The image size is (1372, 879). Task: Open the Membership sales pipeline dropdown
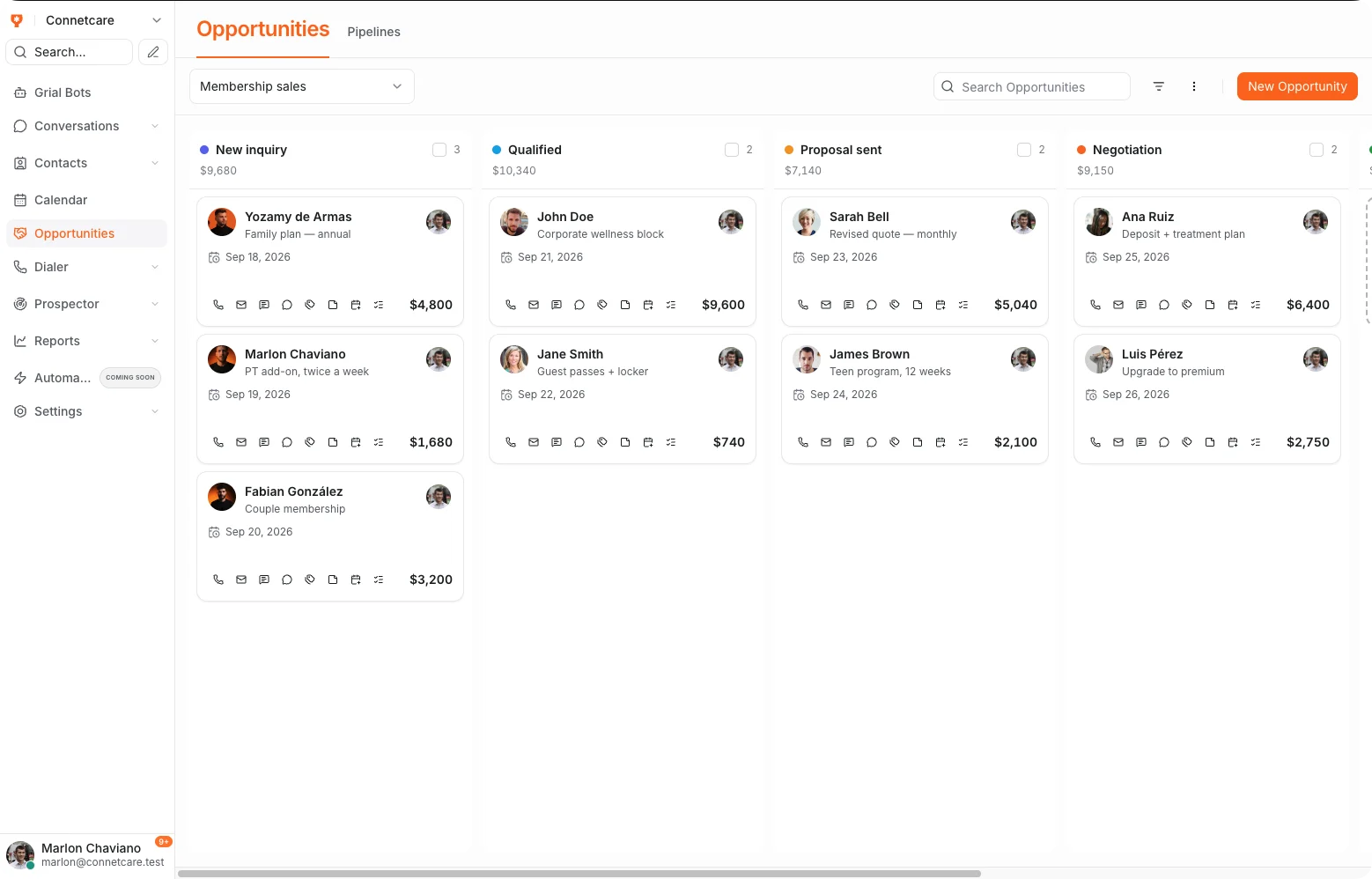pyautogui.click(x=302, y=86)
